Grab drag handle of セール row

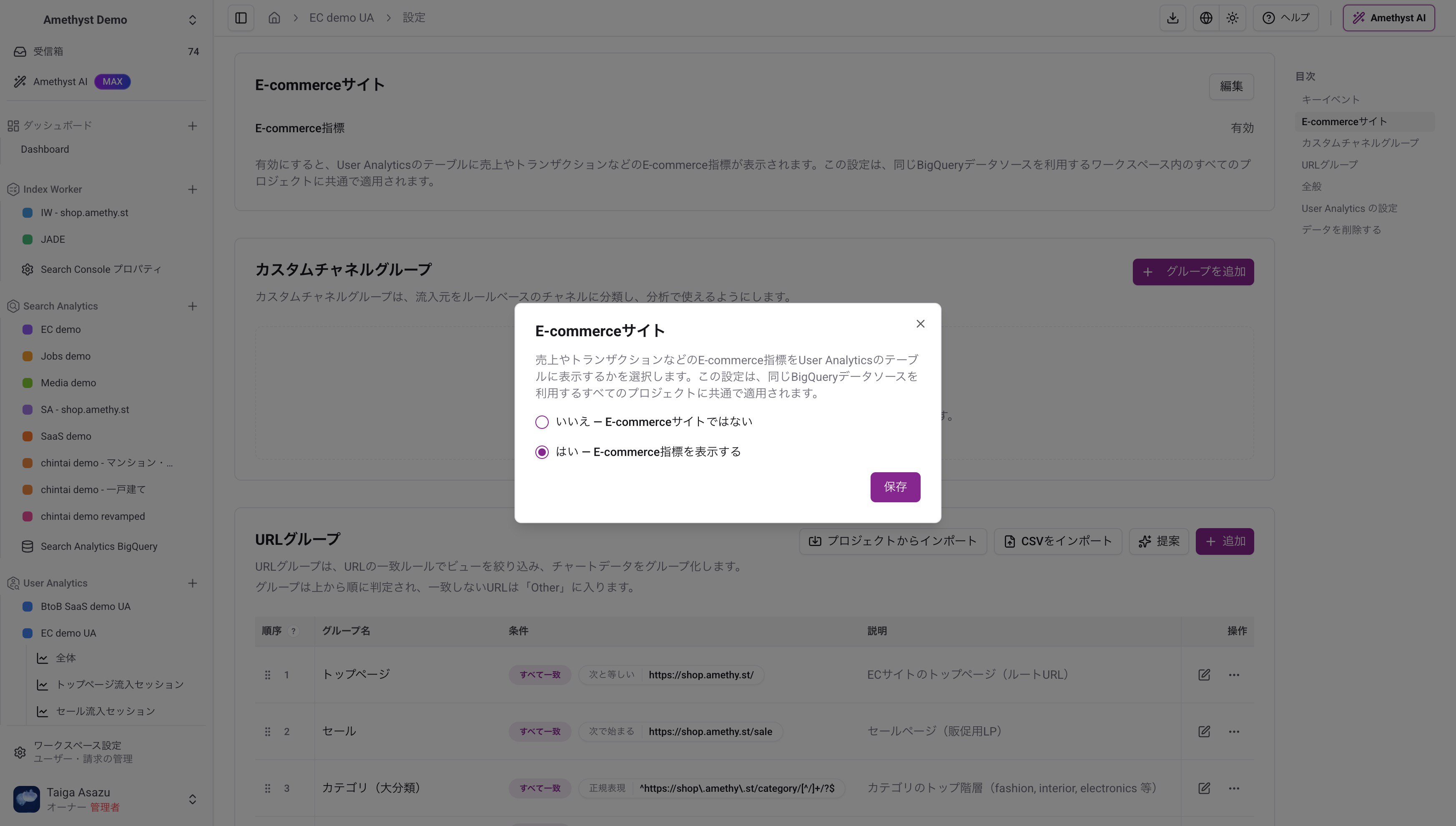[x=268, y=732]
